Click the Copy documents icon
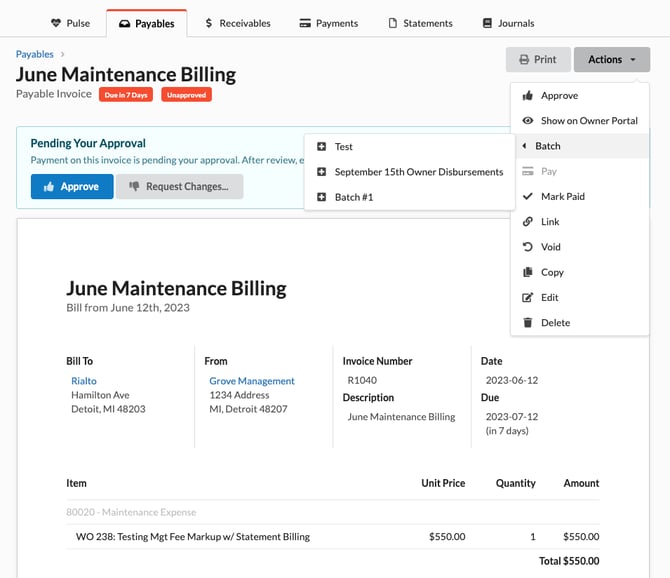 point(528,272)
